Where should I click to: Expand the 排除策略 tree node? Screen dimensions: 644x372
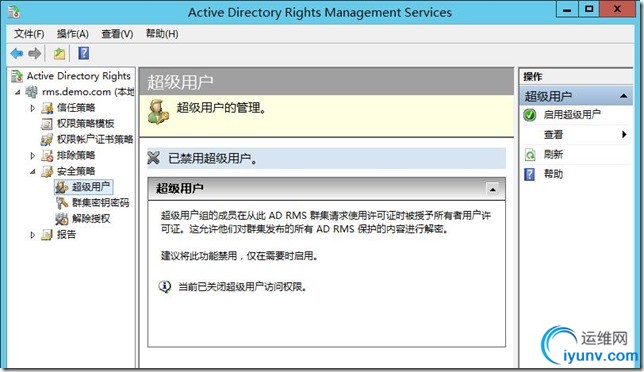(33, 156)
